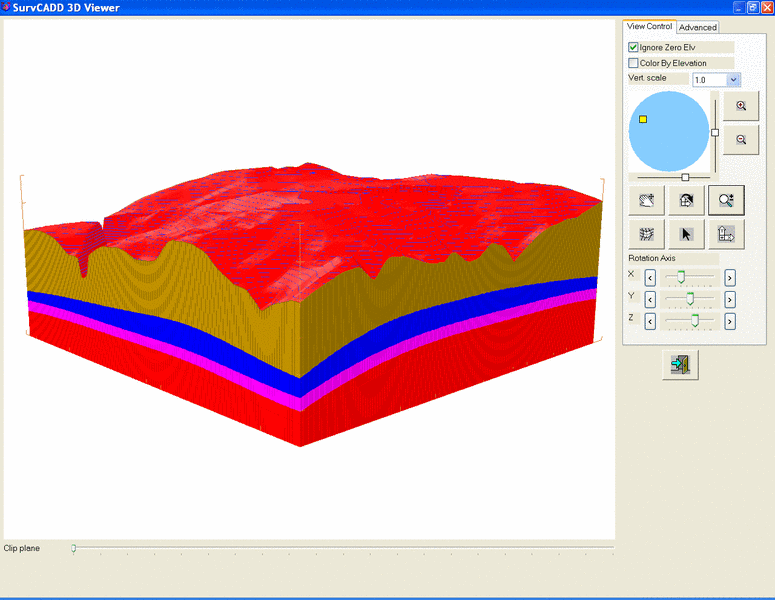Click the Clip plane slider handle
The height and width of the screenshot is (600, 775).
click(x=74, y=548)
